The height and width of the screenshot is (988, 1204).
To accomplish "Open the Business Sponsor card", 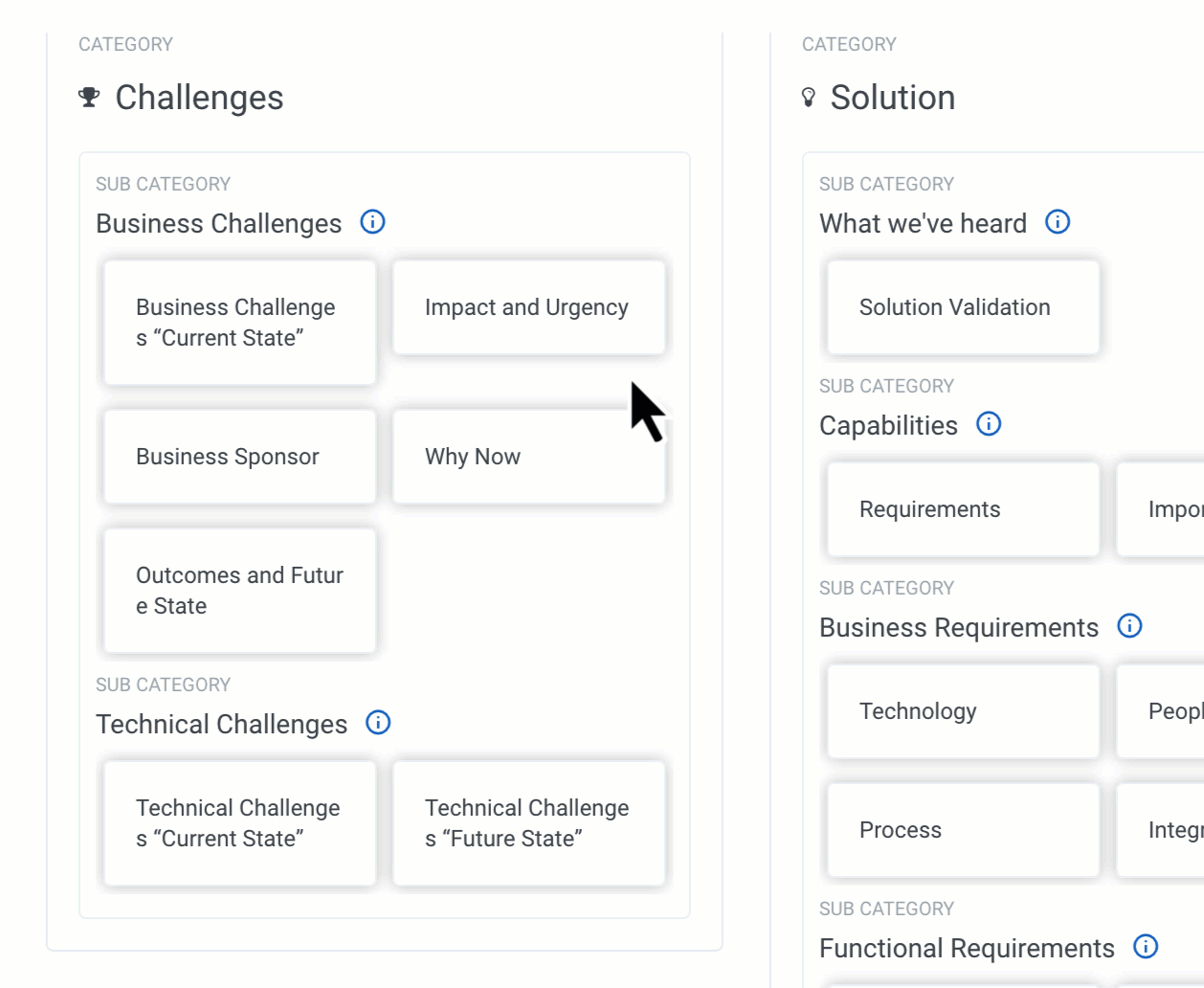I will [239, 457].
